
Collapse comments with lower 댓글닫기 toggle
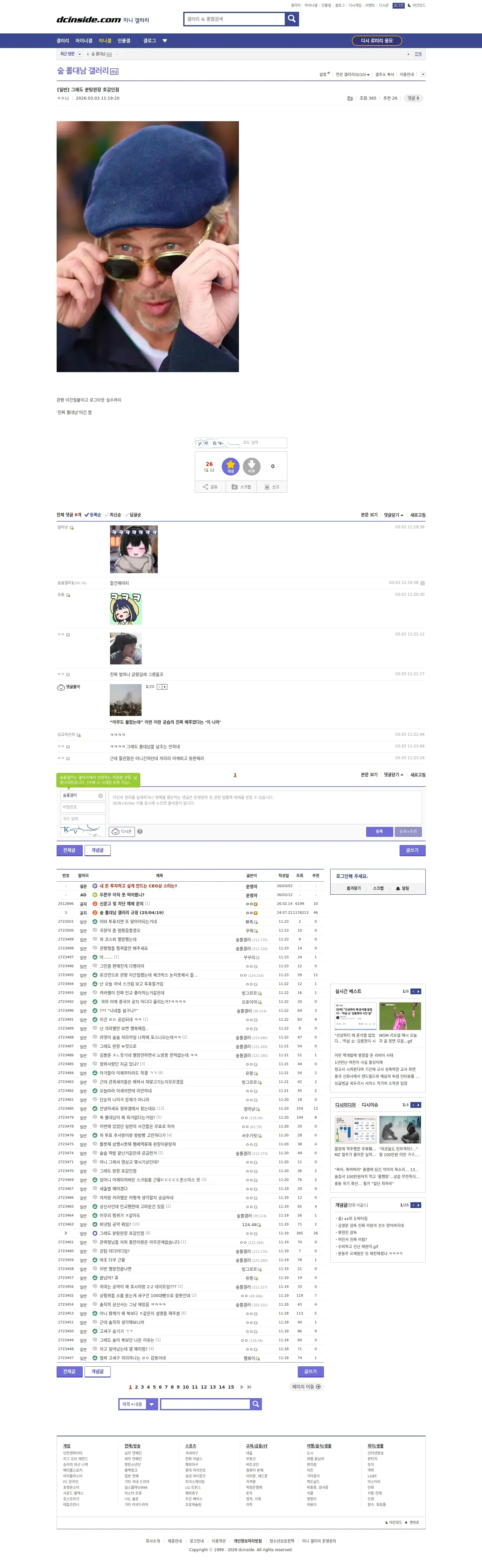click(x=393, y=775)
